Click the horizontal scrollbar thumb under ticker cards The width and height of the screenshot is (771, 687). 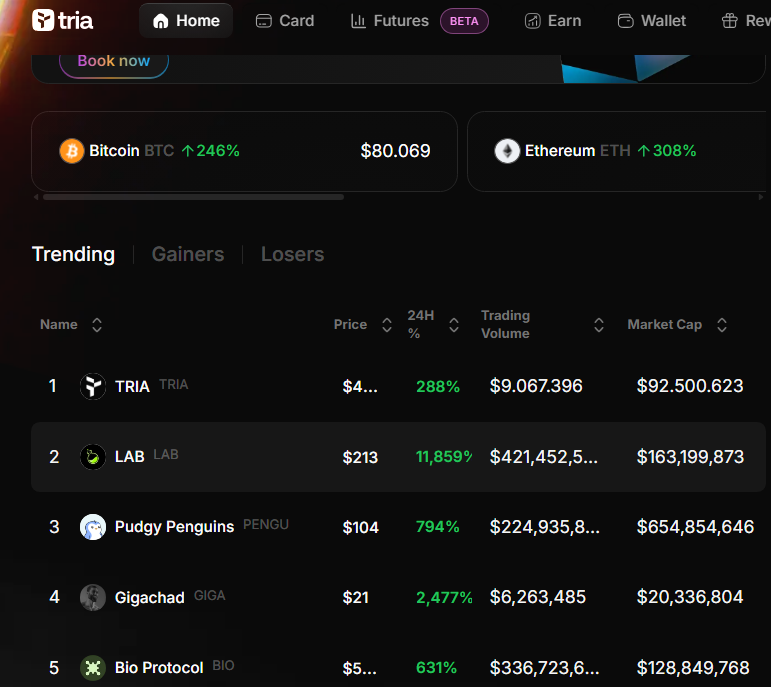pos(193,197)
